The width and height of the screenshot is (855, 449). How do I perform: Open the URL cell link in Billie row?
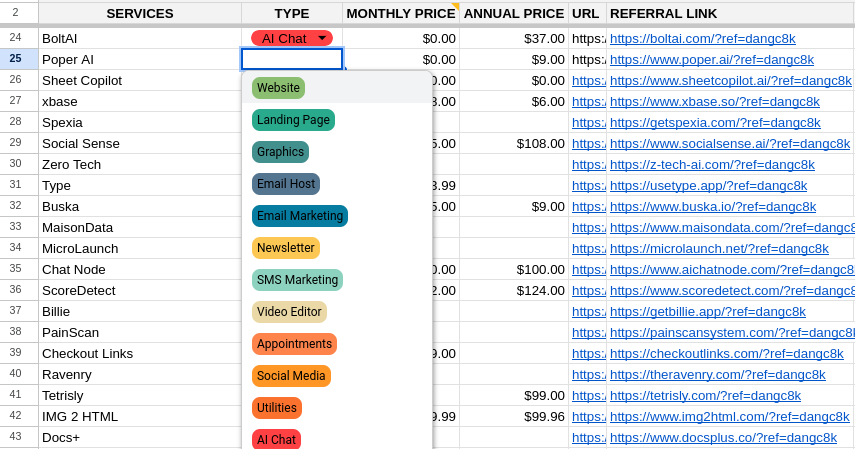(x=588, y=312)
